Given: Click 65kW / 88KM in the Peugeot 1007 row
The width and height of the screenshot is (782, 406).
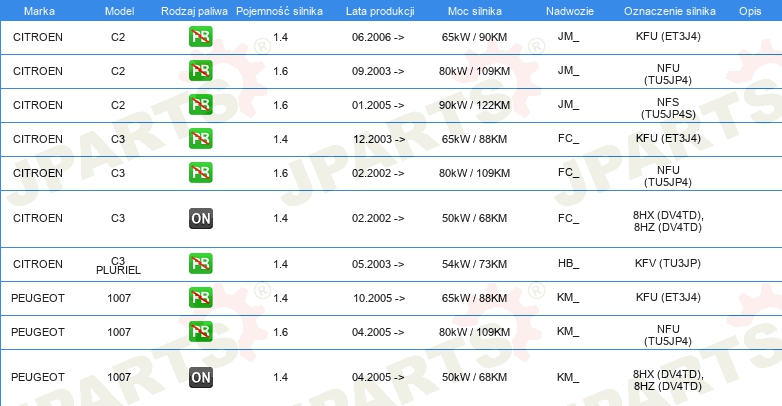Looking at the screenshot, I should (474, 298).
